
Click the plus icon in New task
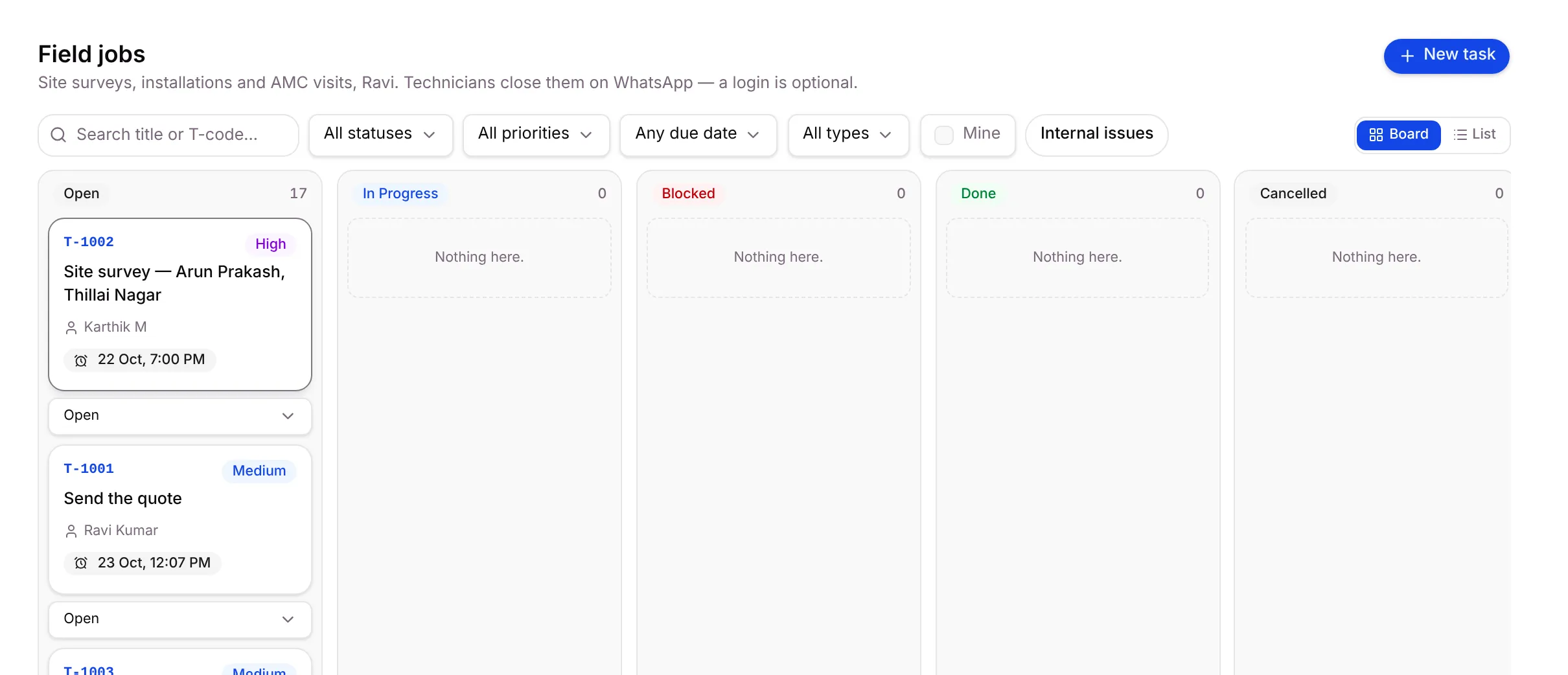click(1407, 56)
